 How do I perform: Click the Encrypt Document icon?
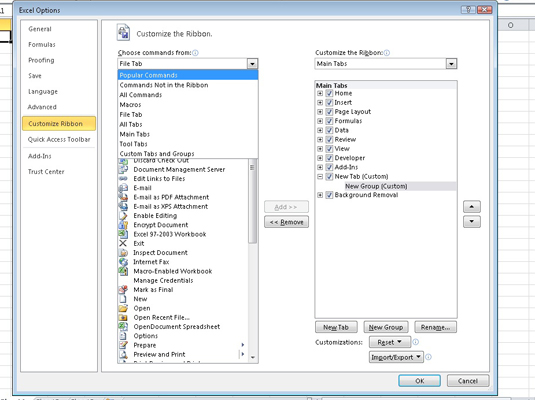(x=123, y=225)
